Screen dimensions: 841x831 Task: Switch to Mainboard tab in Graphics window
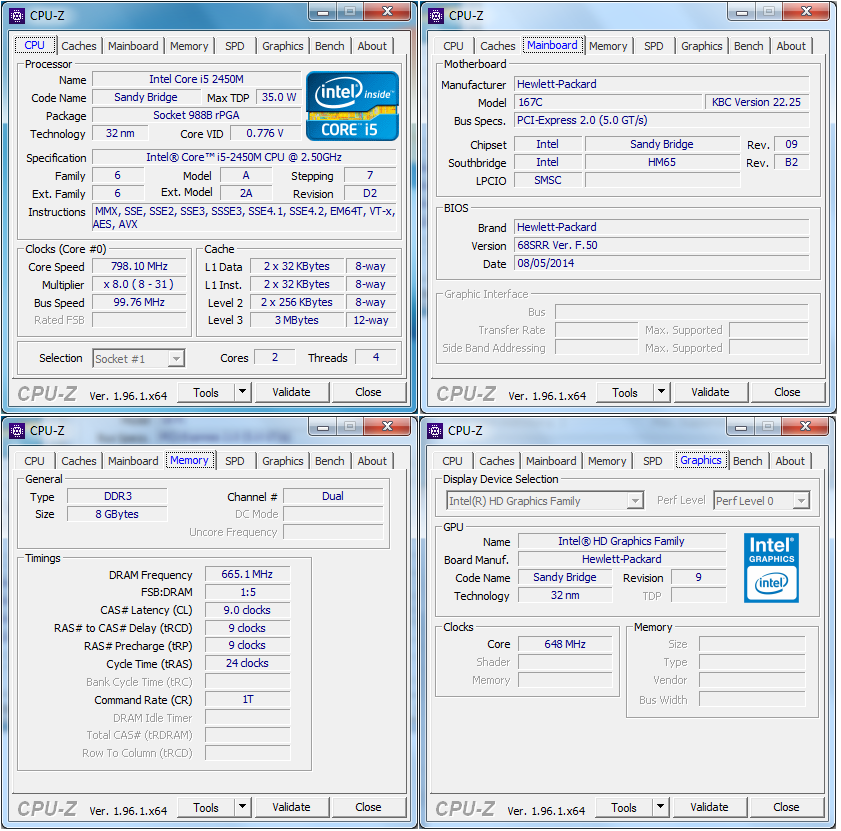(551, 461)
